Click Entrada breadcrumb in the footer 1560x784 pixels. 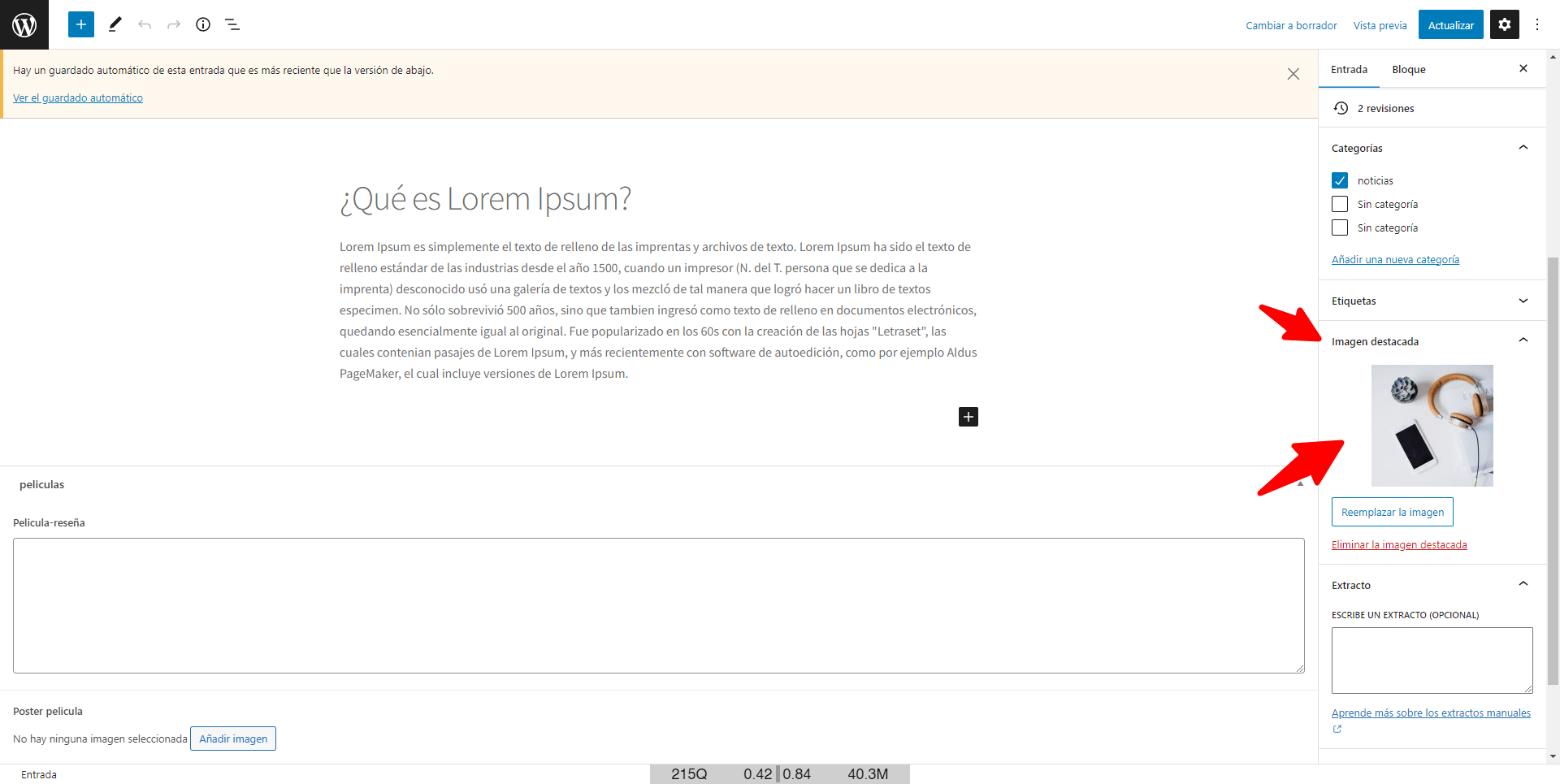39,774
